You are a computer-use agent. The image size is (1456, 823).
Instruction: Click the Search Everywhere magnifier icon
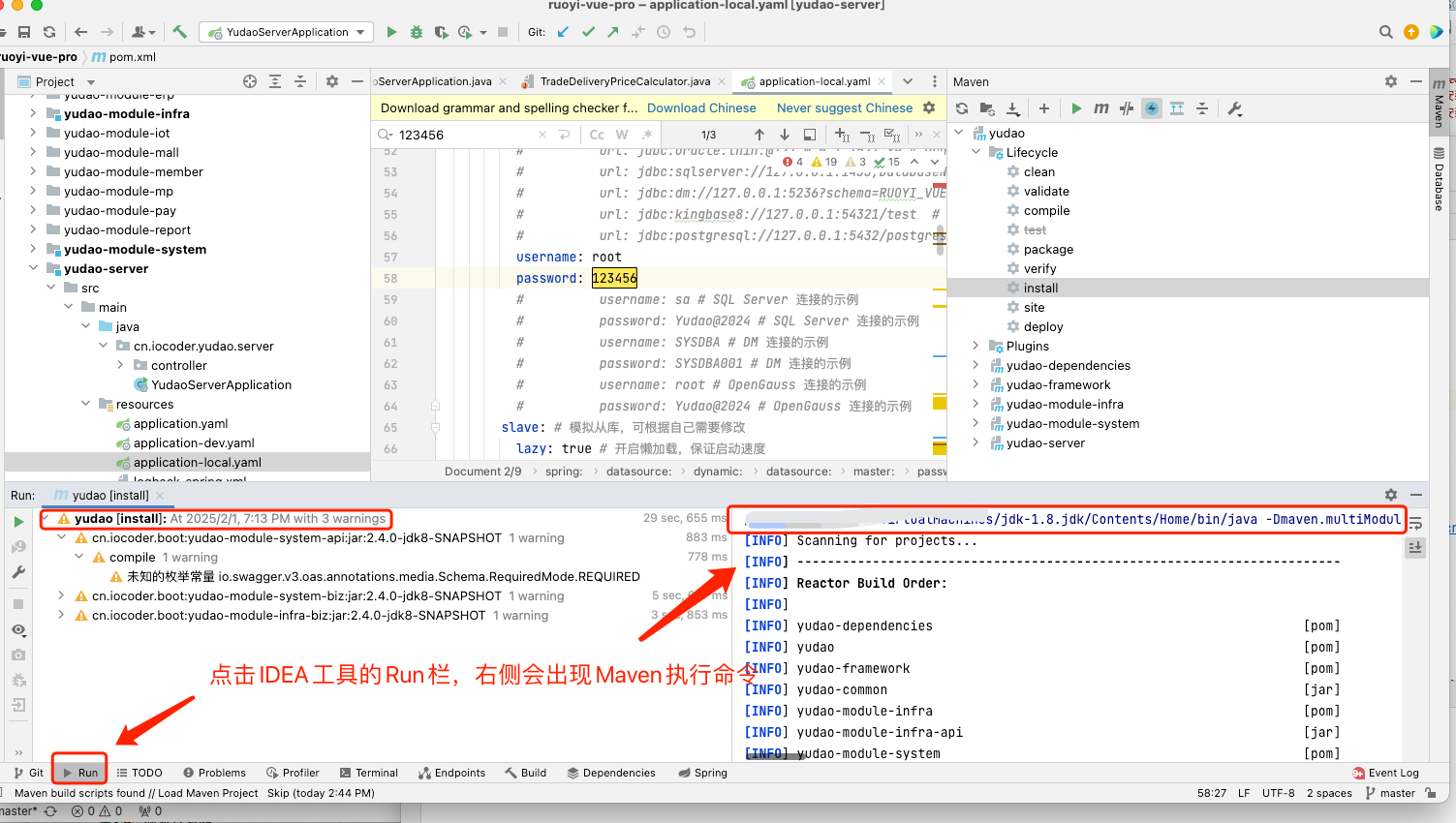[x=1386, y=32]
